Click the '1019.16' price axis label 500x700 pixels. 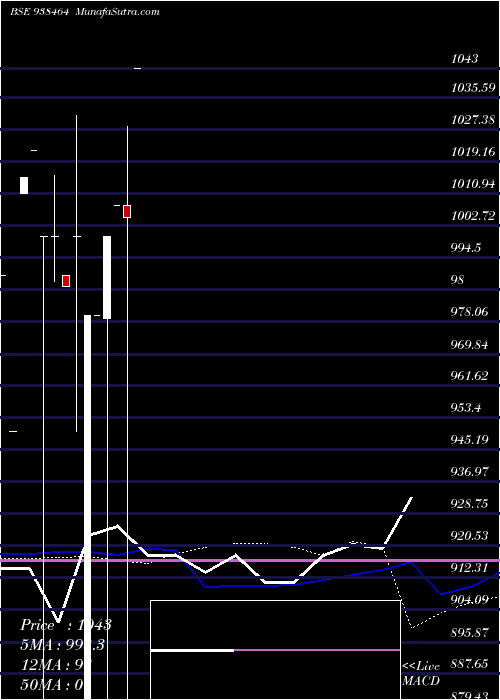click(x=473, y=152)
